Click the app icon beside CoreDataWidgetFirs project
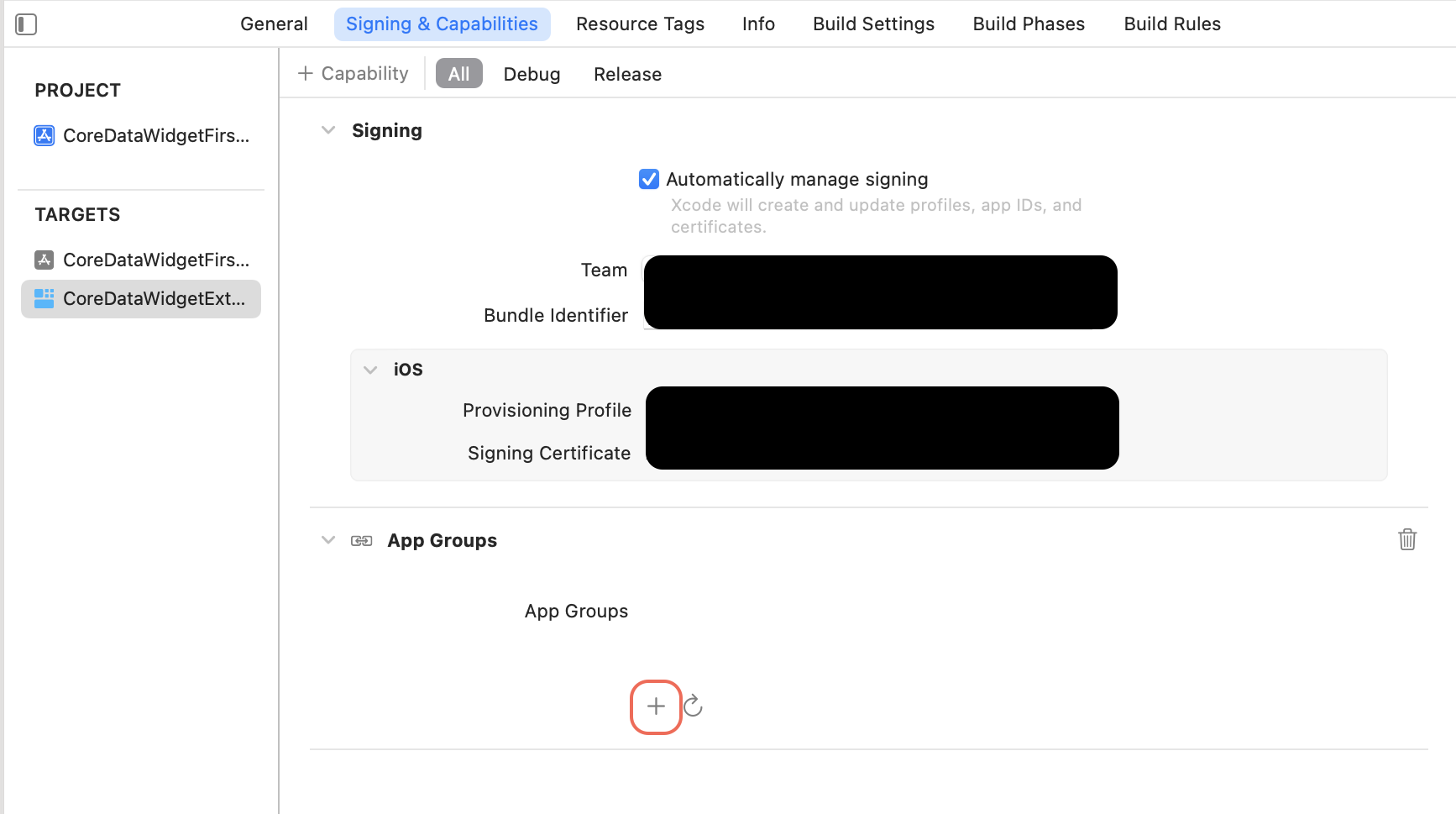1456x814 pixels. coord(44,135)
